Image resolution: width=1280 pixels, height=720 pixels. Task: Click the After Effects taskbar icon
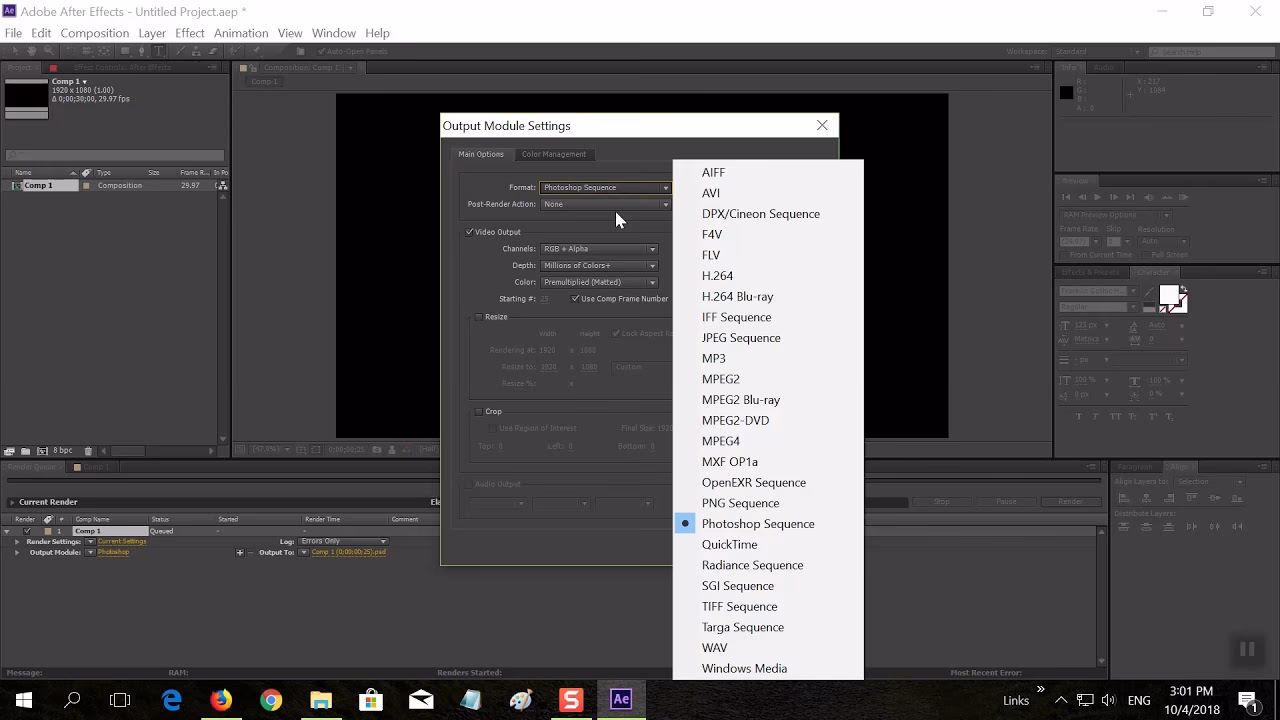tap(621, 700)
